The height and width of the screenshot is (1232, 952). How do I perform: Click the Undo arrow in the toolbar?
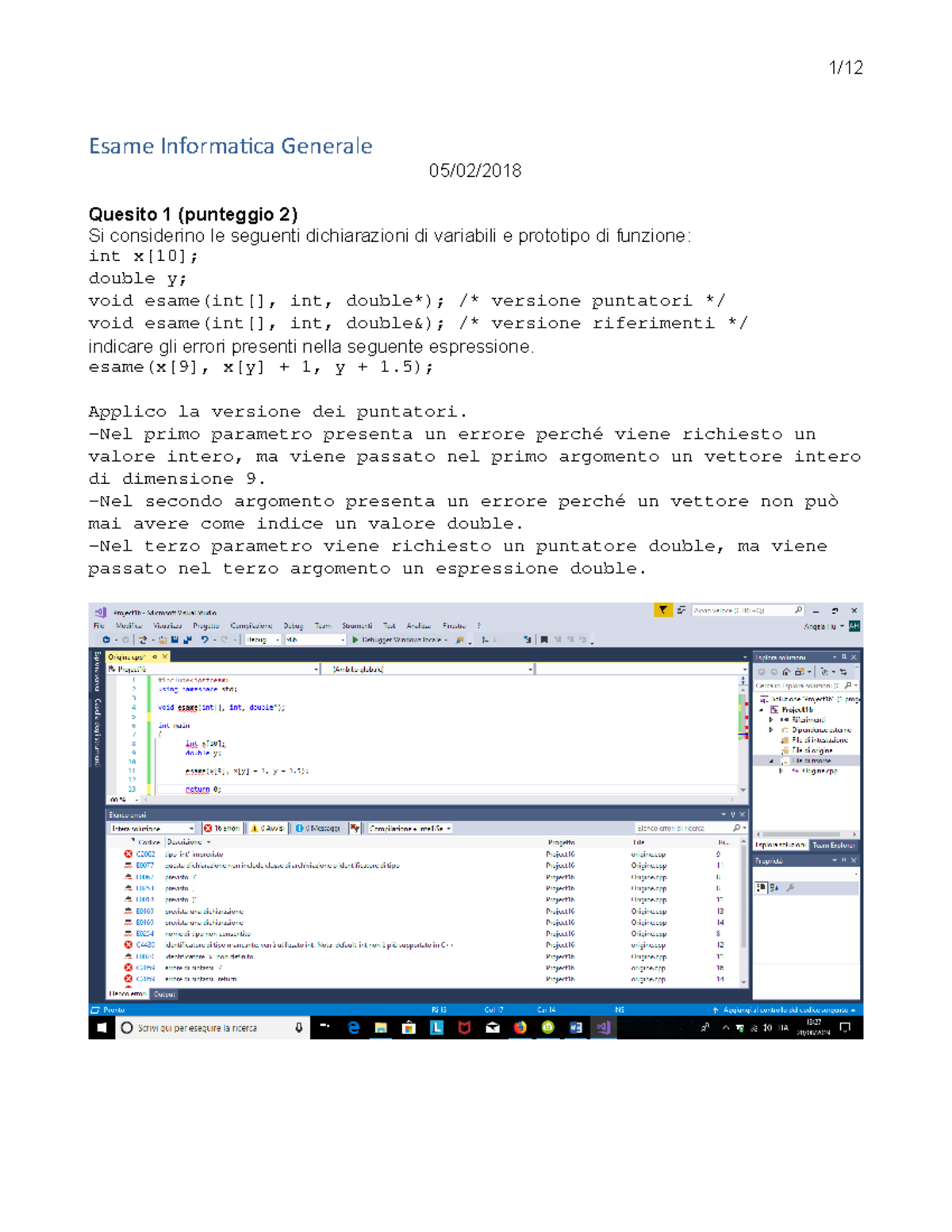click(205, 639)
